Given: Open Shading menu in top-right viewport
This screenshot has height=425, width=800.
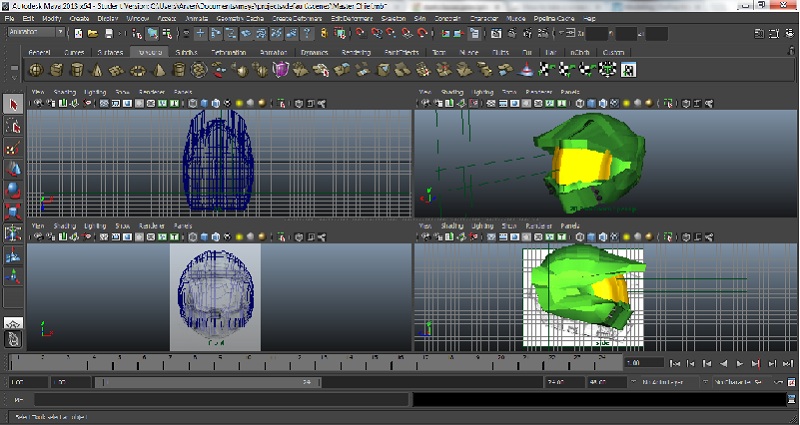Looking at the screenshot, I should (x=452, y=92).
